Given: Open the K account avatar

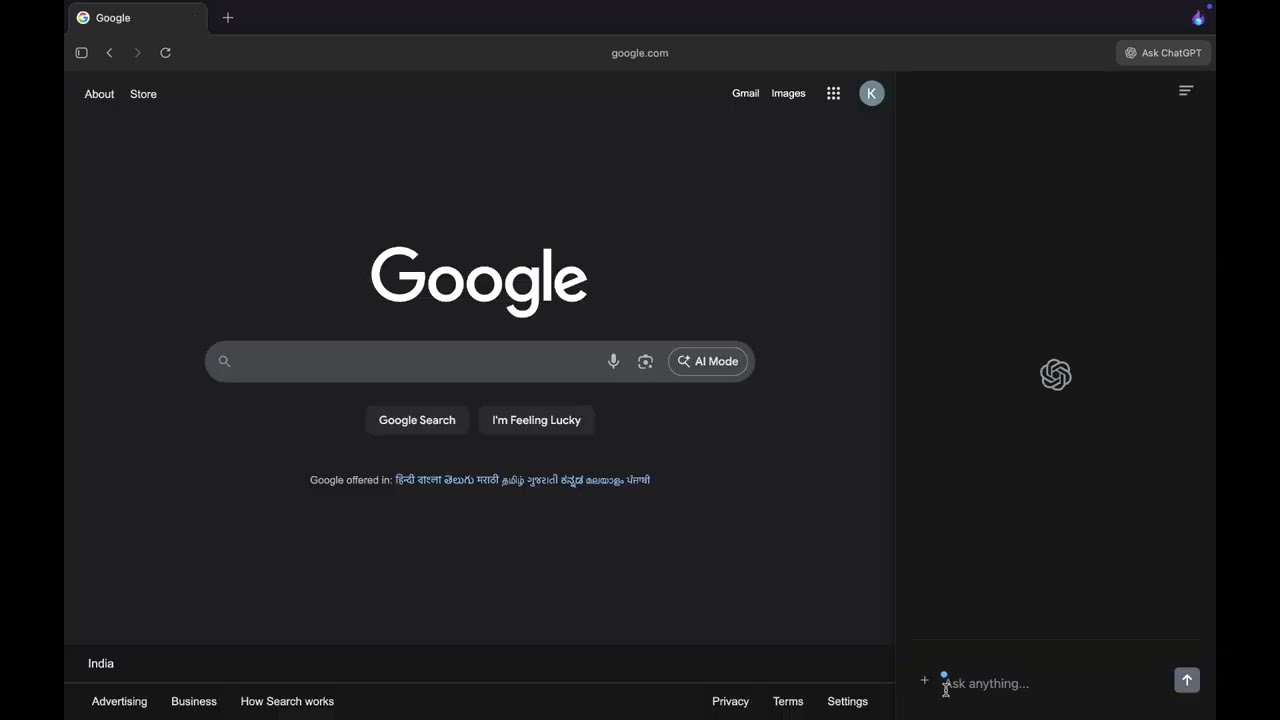Looking at the screenshot, I should pyautogui.click(x=872, y=93).
